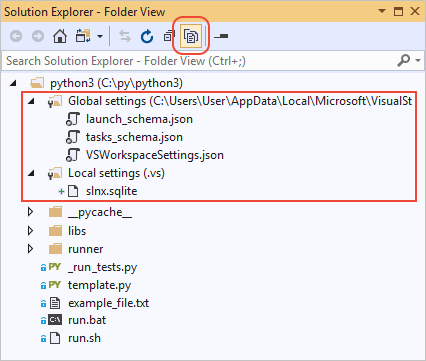
Task: Click the Preview Selected Items icon
Action: pyautogui.click(x=221, y=36)
